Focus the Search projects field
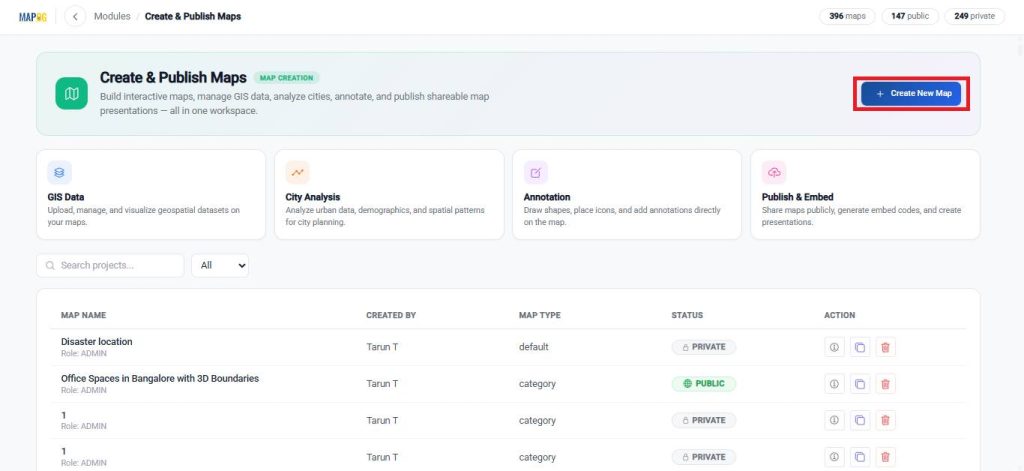 click(110, 265)
